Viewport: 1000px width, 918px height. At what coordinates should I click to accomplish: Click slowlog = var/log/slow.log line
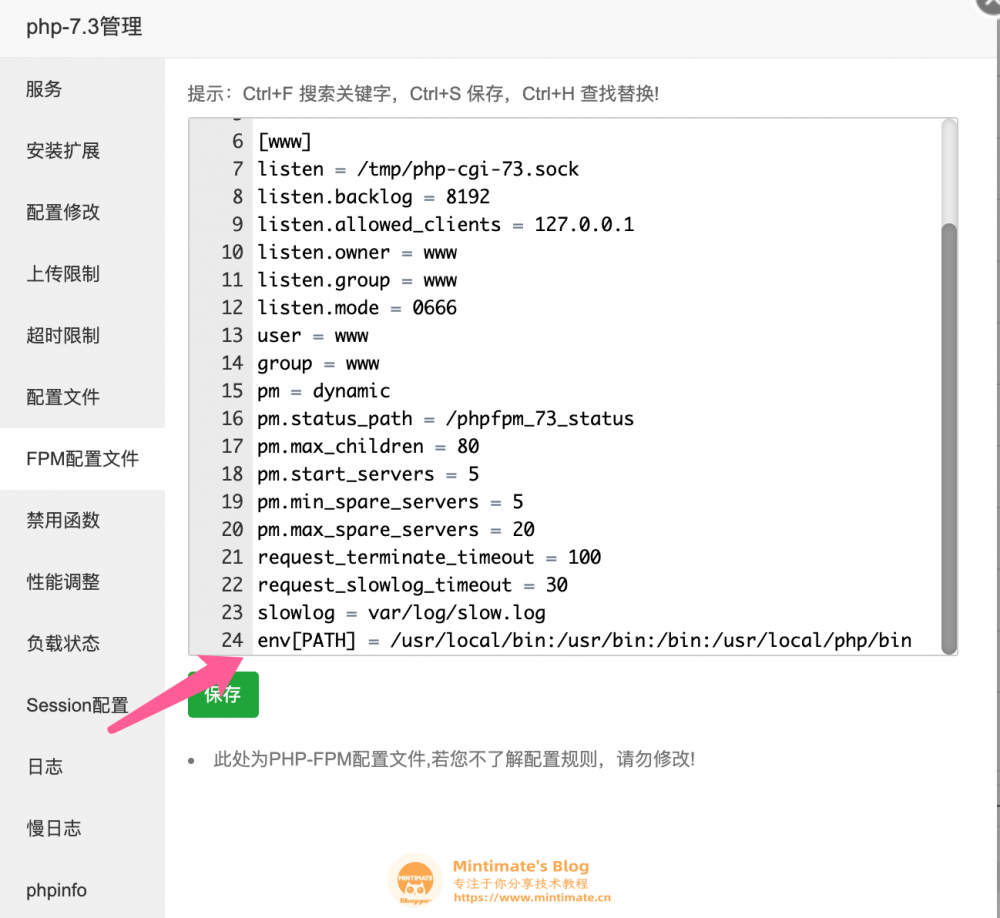tap(401, 613)
